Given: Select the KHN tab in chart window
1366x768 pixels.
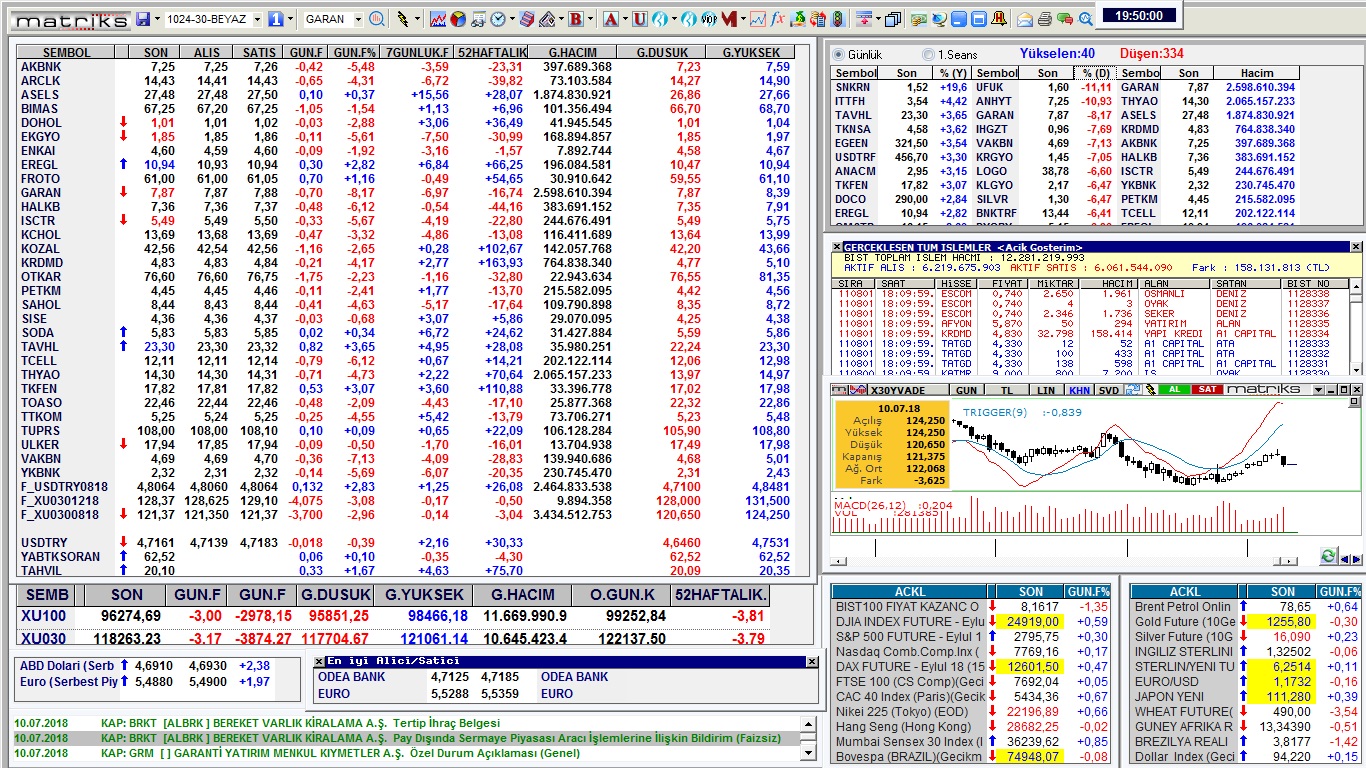Looking at the screenshot, I should (x=1079, y=390).
